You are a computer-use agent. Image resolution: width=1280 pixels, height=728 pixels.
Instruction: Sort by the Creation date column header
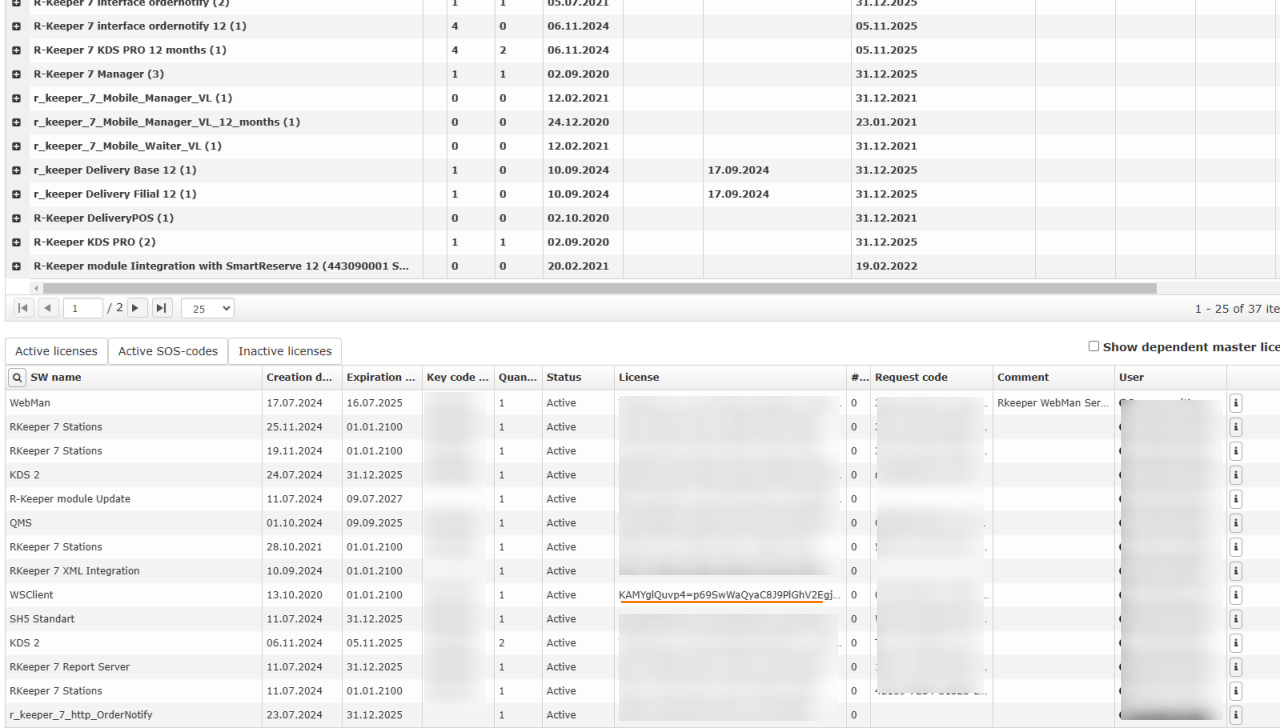point(300,377)
